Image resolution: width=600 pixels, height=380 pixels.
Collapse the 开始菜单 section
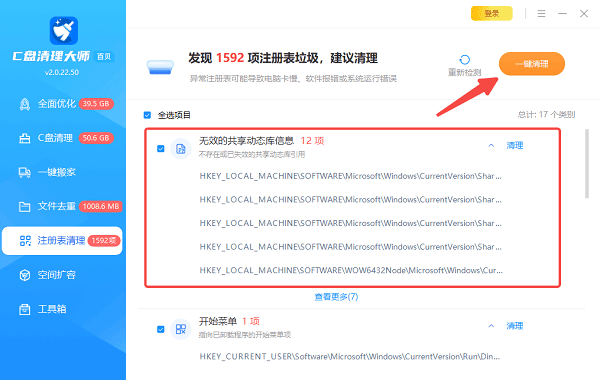(x=491, y=326)
